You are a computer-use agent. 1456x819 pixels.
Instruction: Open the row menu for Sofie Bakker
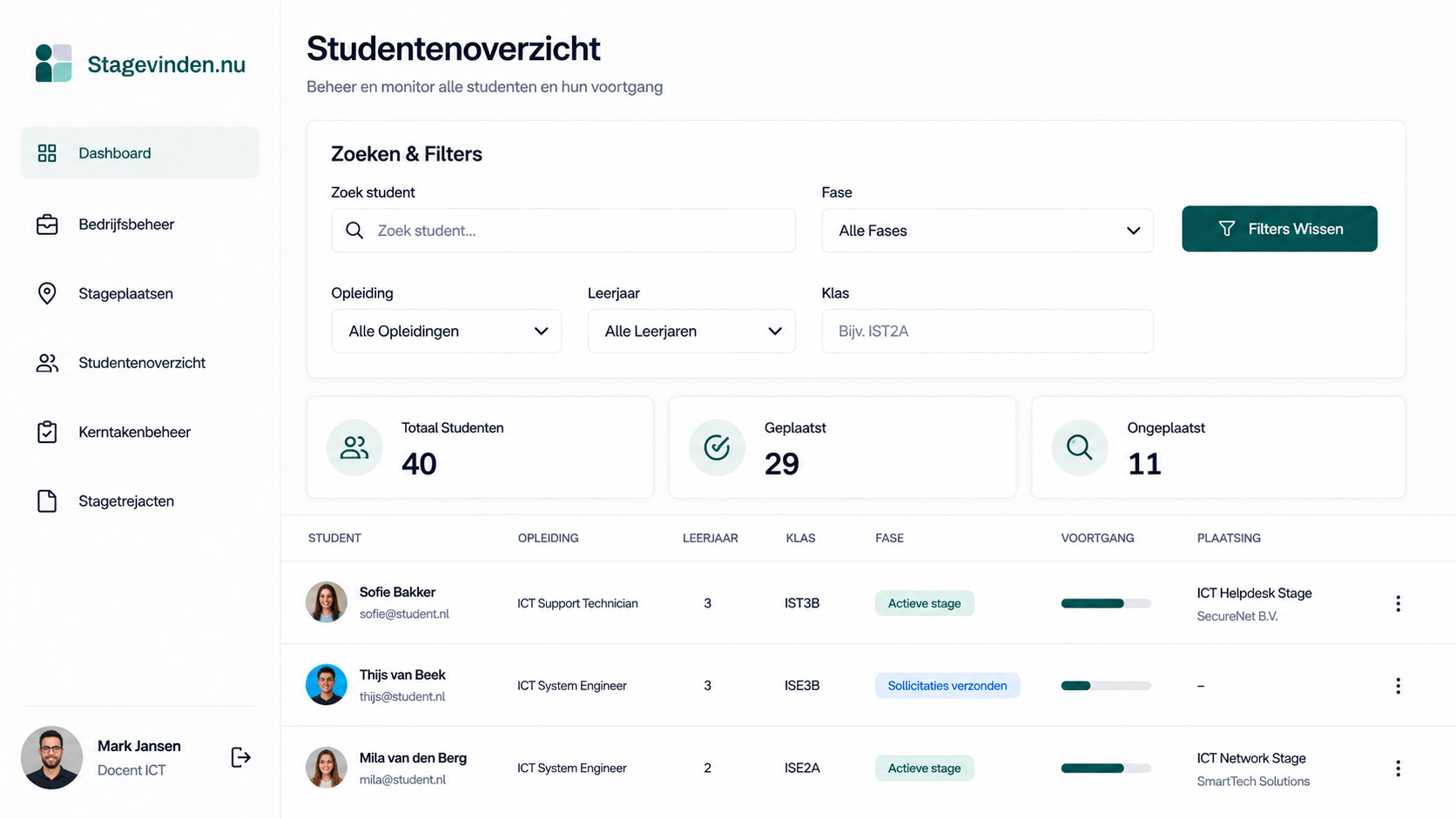[x=1398, y=603]
